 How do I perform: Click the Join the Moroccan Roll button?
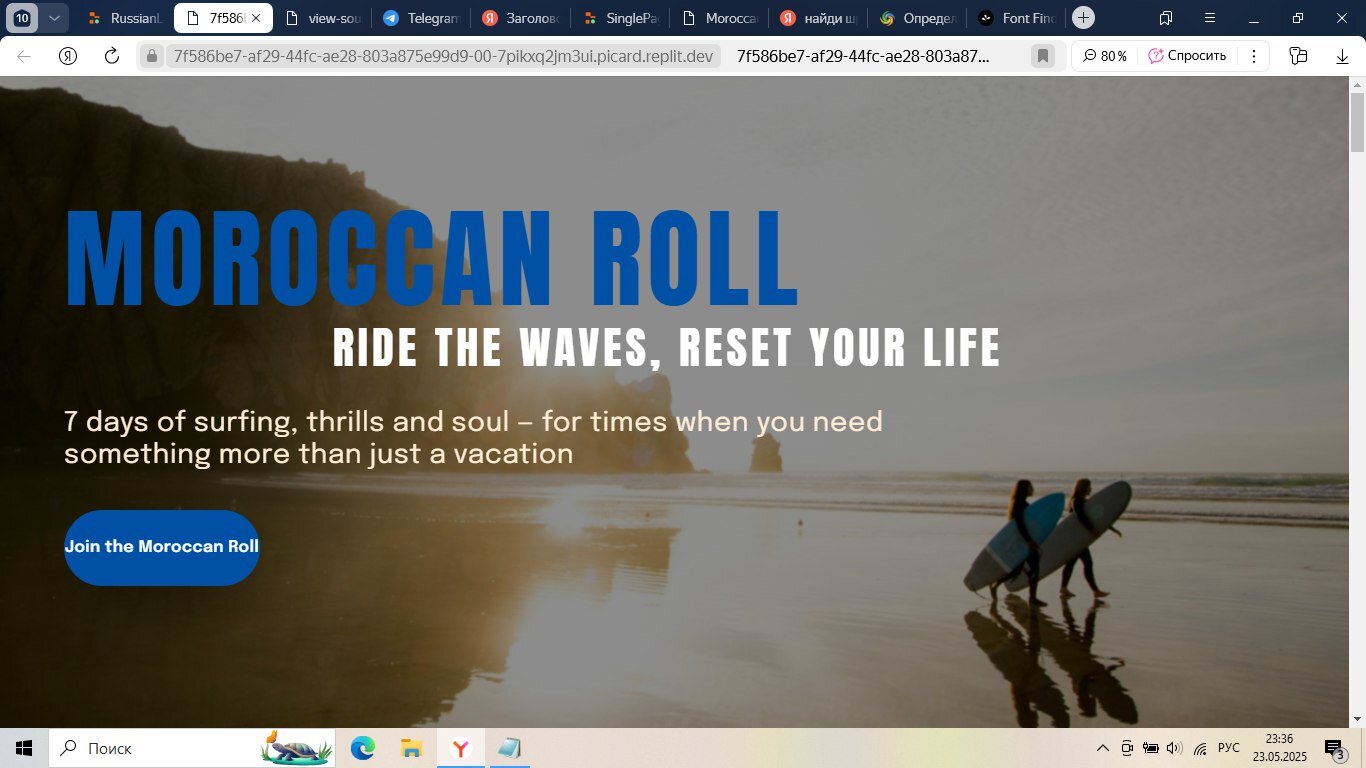162,547
